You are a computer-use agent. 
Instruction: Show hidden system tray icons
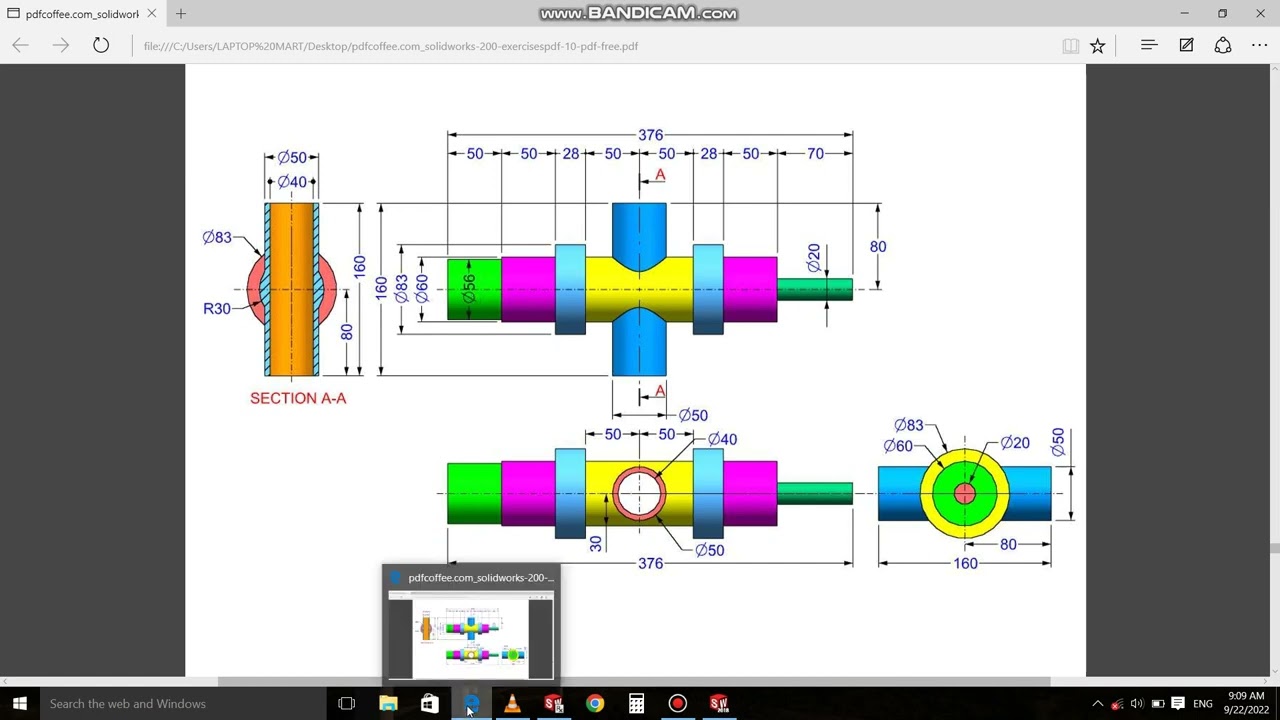1098,704
